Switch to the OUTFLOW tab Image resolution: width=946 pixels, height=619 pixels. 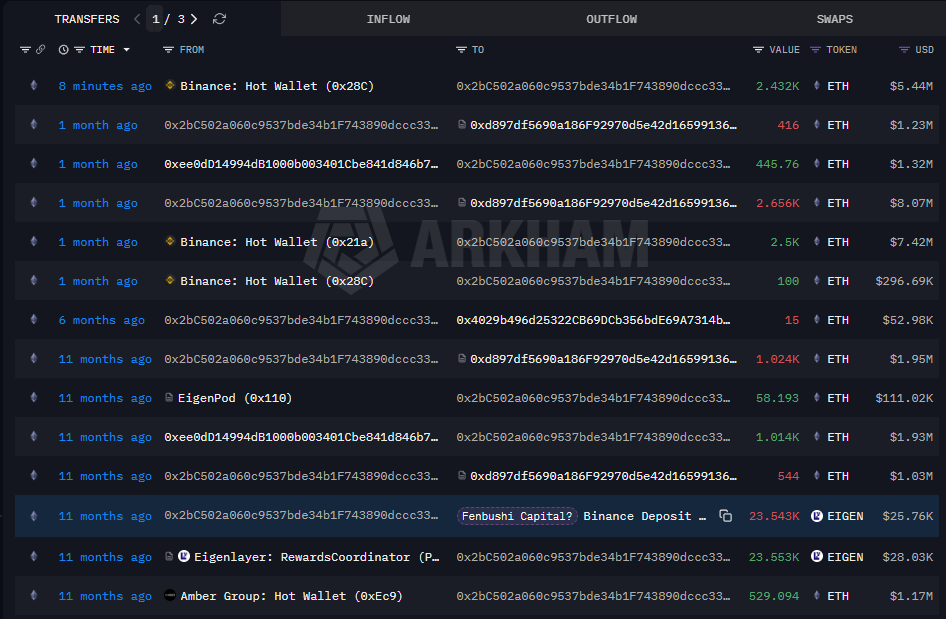coord(611,19)
